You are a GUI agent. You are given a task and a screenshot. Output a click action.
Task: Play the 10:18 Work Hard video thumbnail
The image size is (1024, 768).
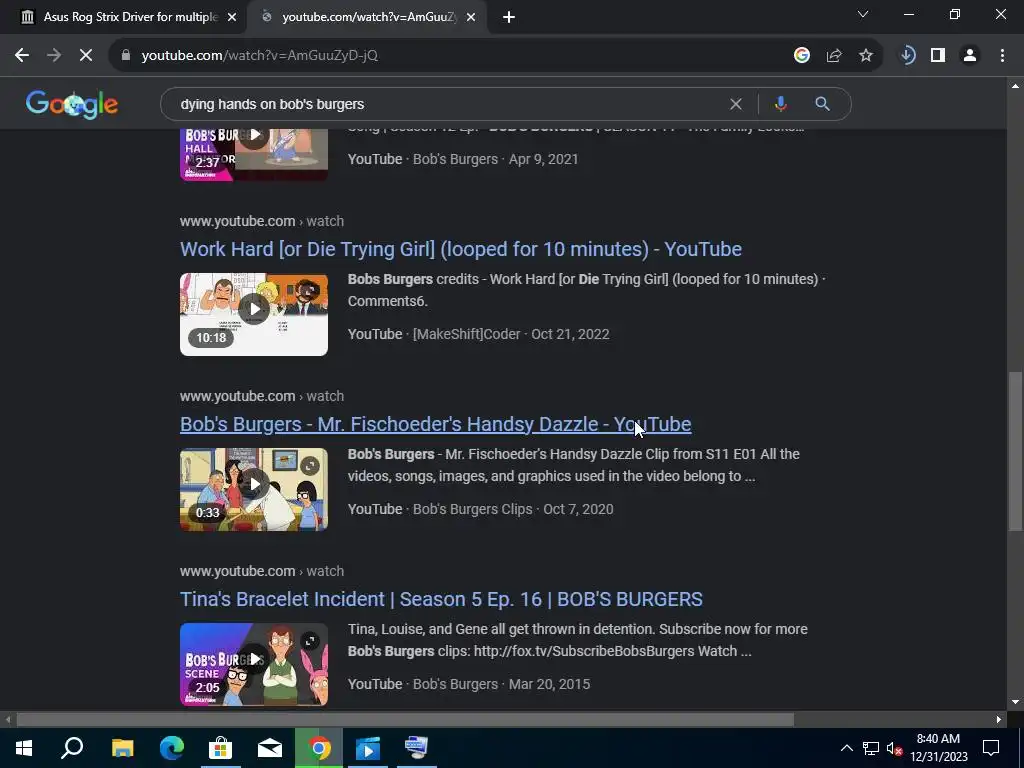click(x=254, y=314)
